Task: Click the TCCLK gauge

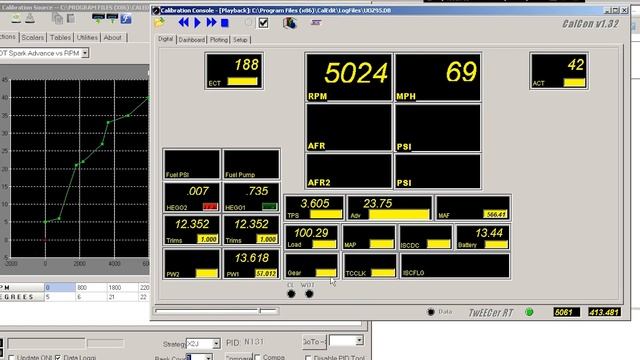Action: [370, 266]
